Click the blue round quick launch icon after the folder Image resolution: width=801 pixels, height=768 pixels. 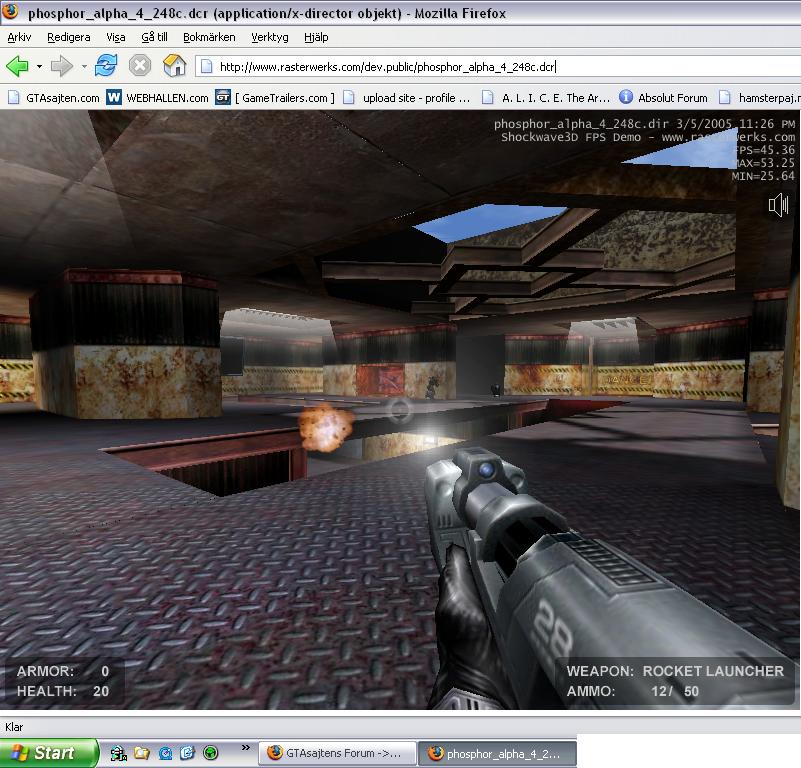click(x=165, y=753)
